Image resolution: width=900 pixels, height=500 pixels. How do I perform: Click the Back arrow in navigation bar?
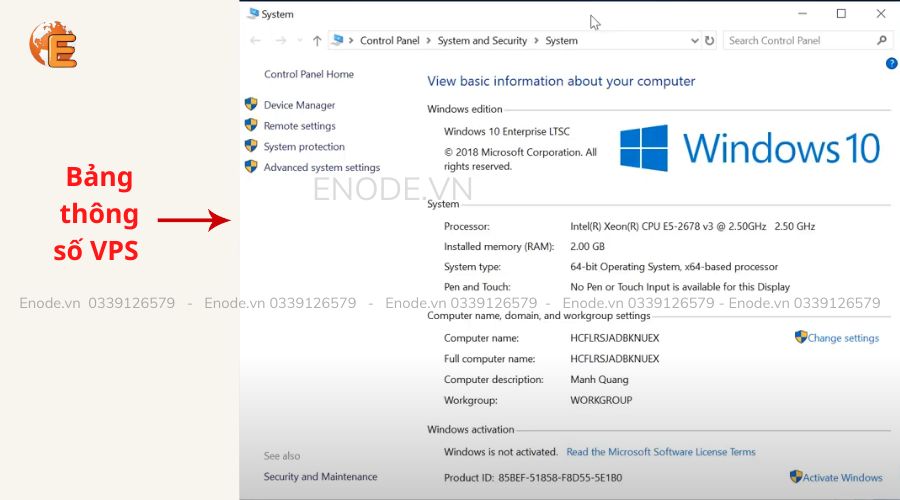pos(255,41)
